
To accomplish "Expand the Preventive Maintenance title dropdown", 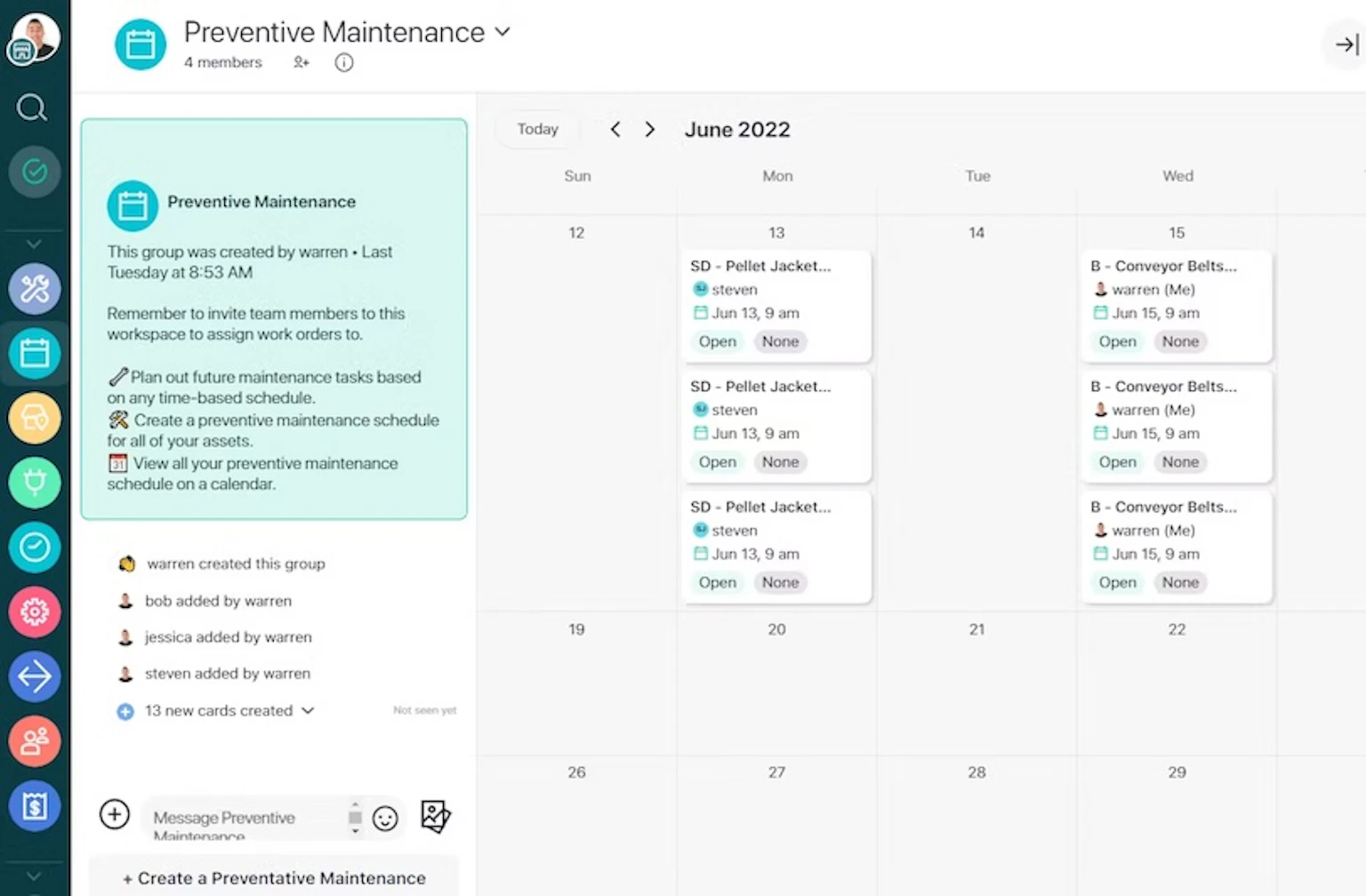I will pyautogui.click(x=502, y=32).
